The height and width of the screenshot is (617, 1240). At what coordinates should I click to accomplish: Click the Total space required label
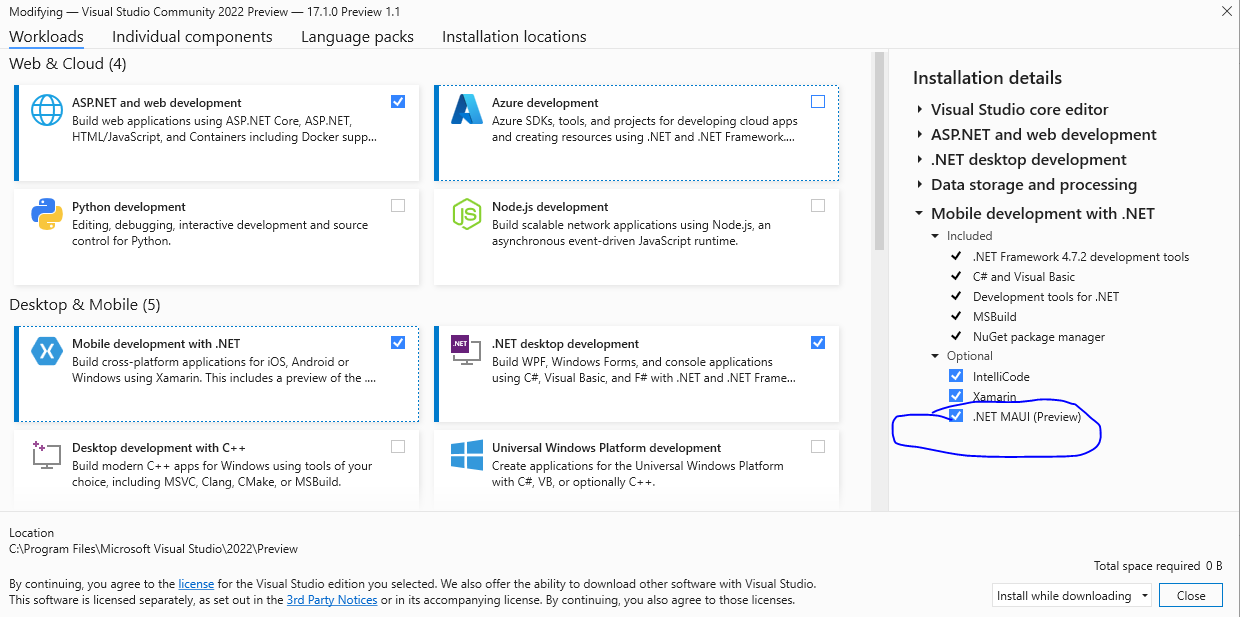(1147, 566)
